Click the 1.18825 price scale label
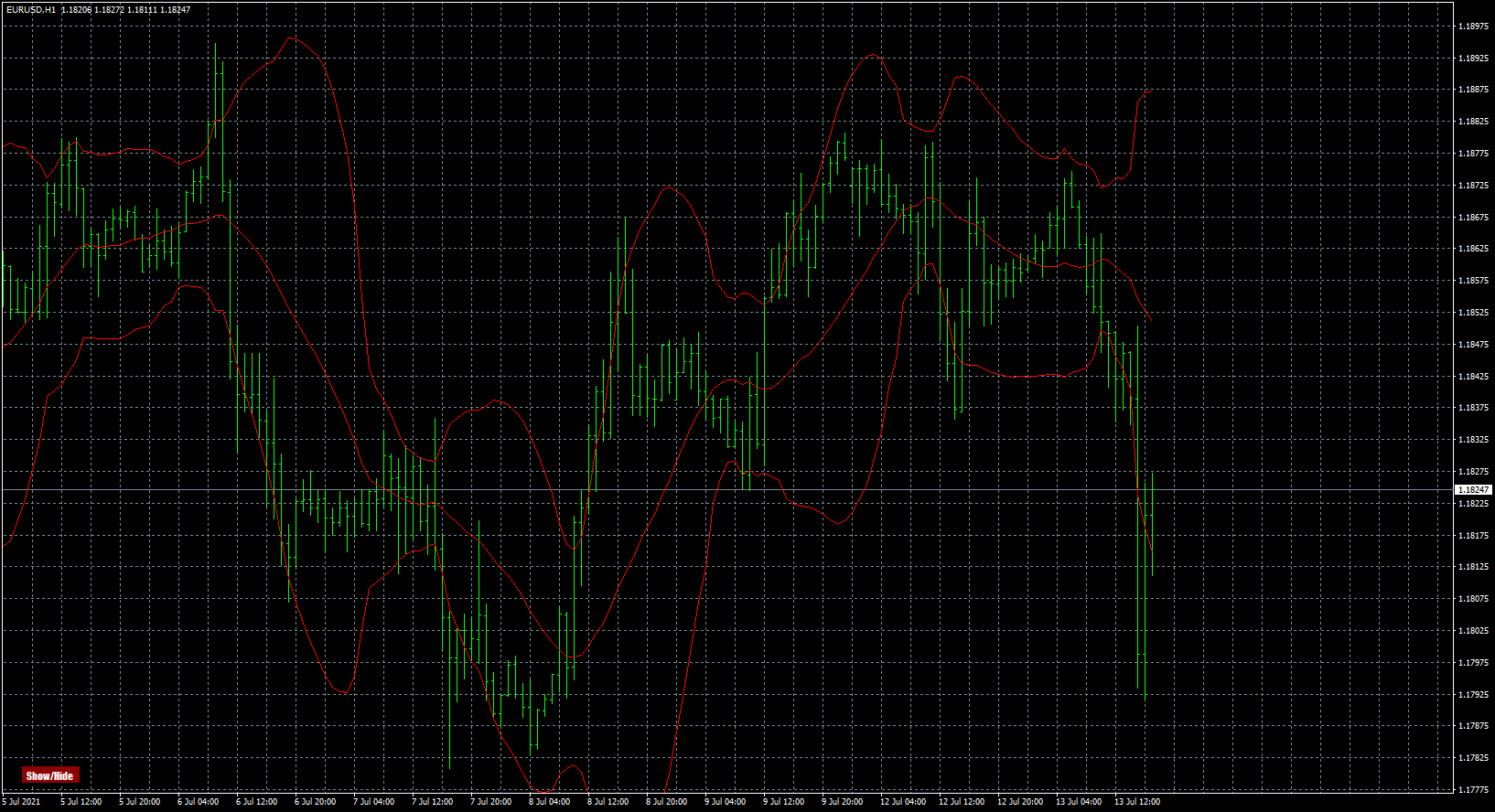The image size is (1495, 812). coord(1472,122)
